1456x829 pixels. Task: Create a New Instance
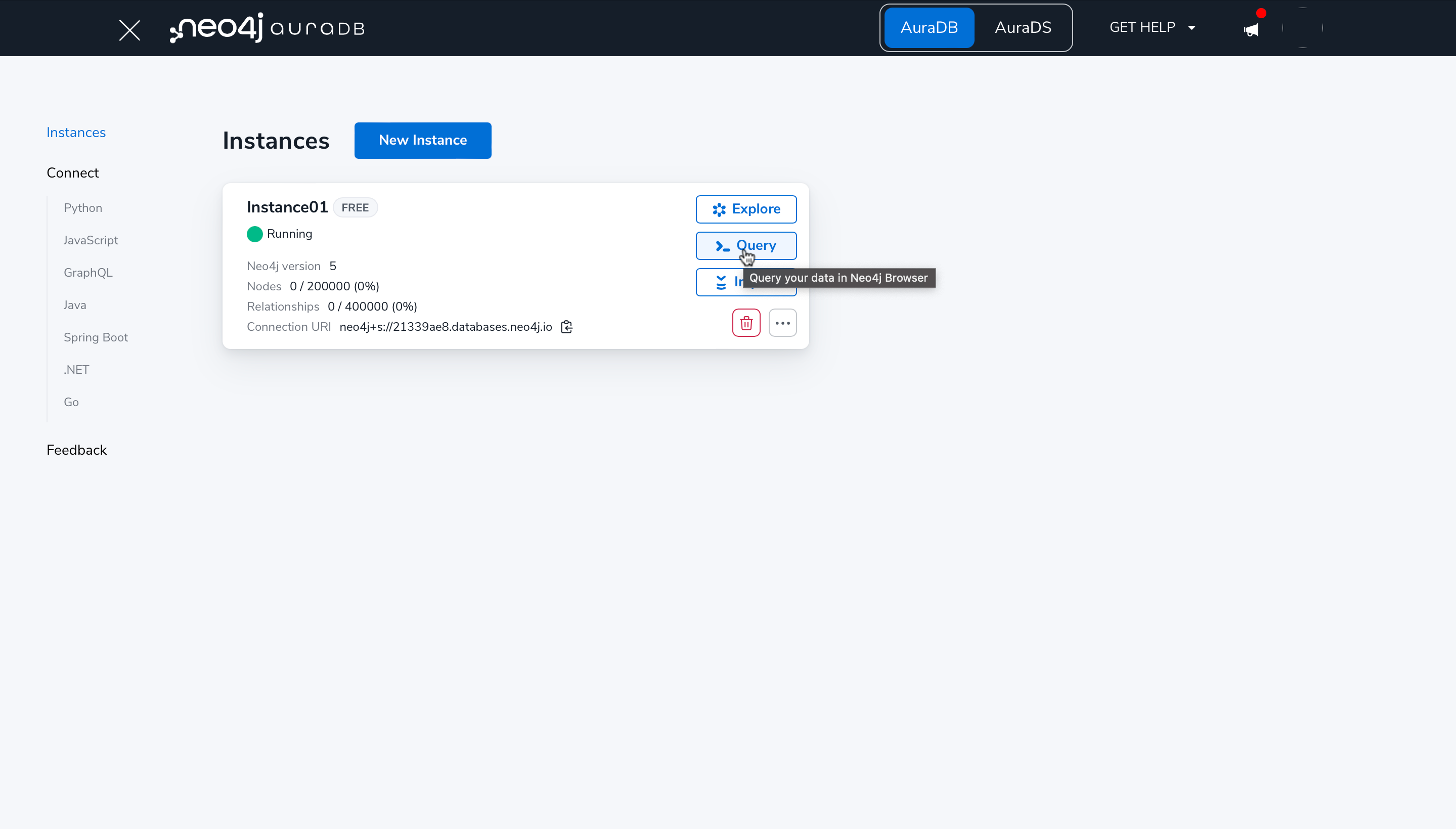coord(423,141)
